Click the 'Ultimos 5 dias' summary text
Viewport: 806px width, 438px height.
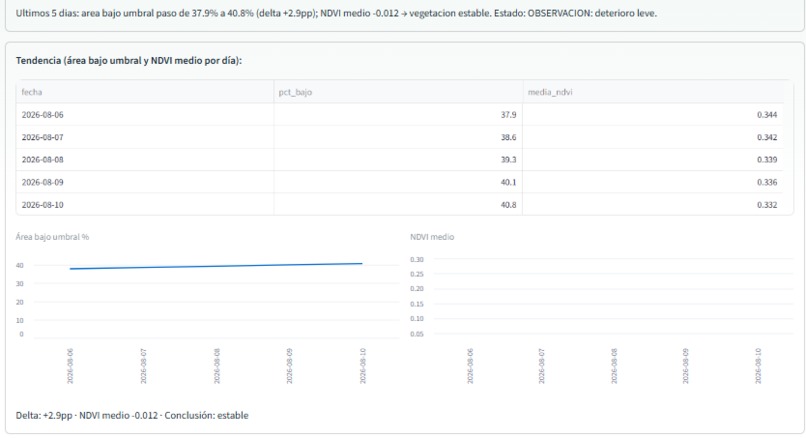click(x=336, y=13)
